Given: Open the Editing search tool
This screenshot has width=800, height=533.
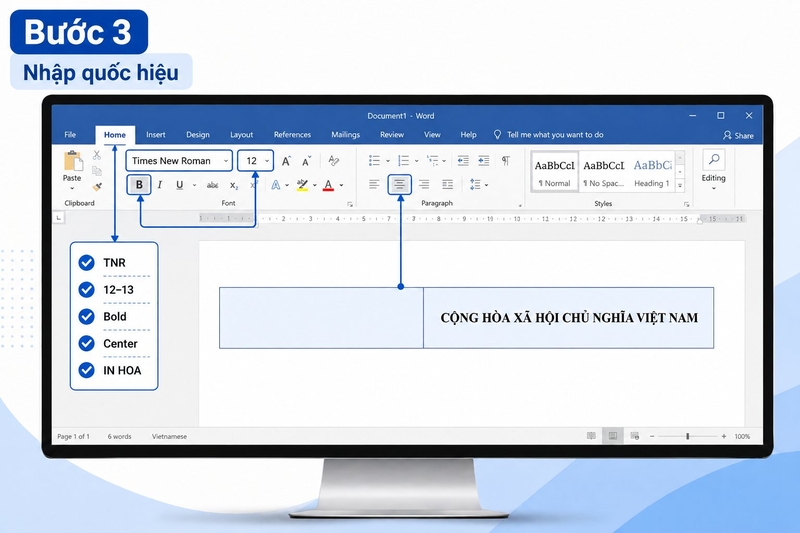Looking at the screenshot, I should [x=714, y=160].
